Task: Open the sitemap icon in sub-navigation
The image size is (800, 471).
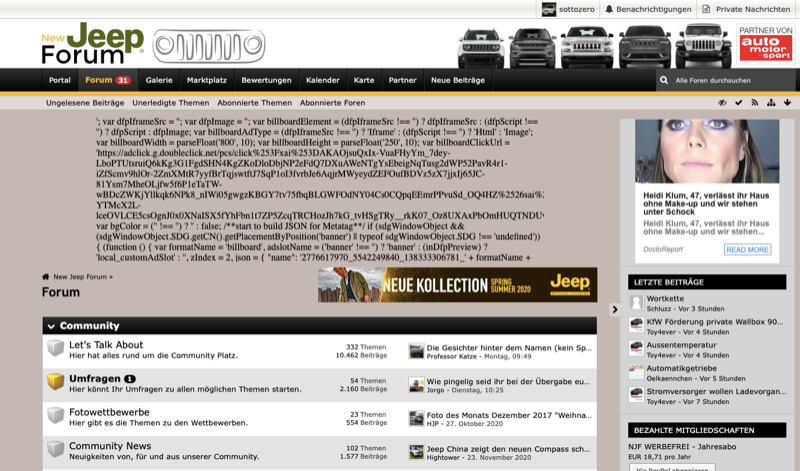Action: pyautogui.click(x=771, y=103)
